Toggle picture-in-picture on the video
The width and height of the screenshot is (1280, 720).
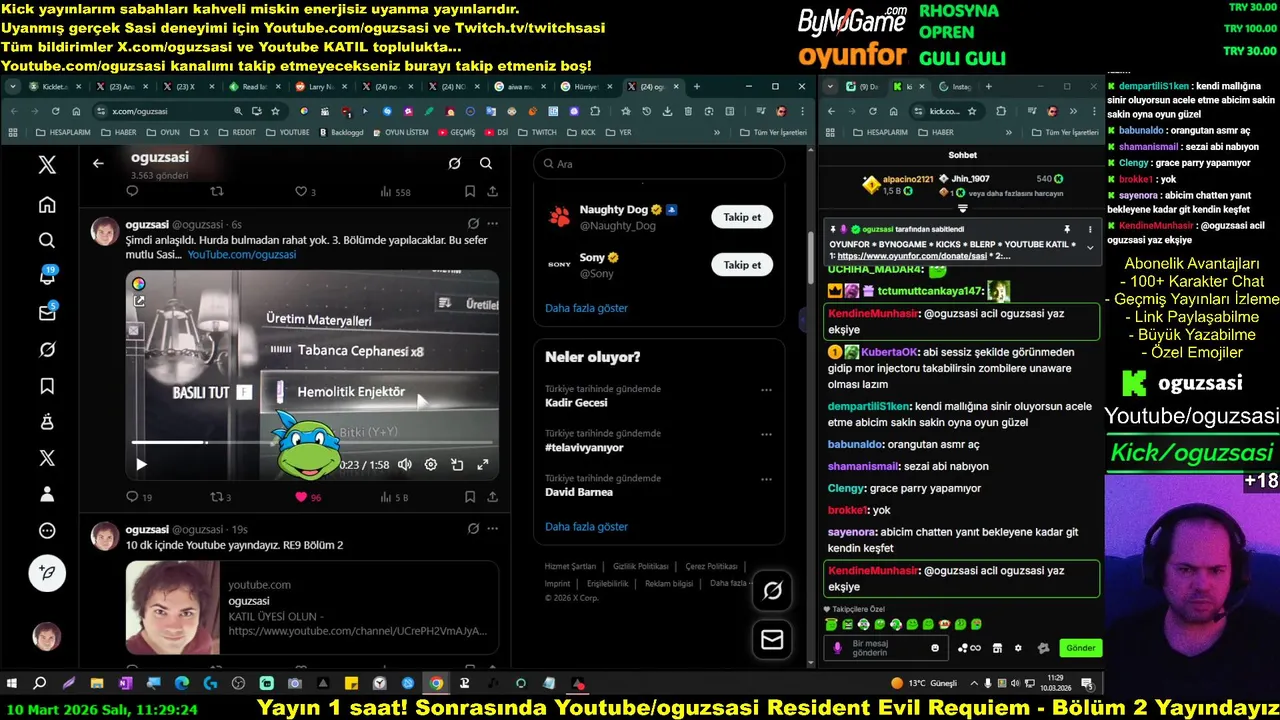pyautogui.click(x=457, y=464)
